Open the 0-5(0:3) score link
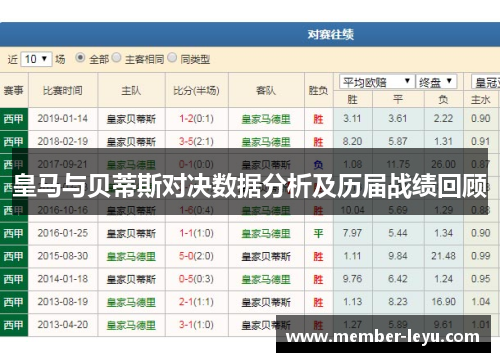 click(x=196, y=279)
